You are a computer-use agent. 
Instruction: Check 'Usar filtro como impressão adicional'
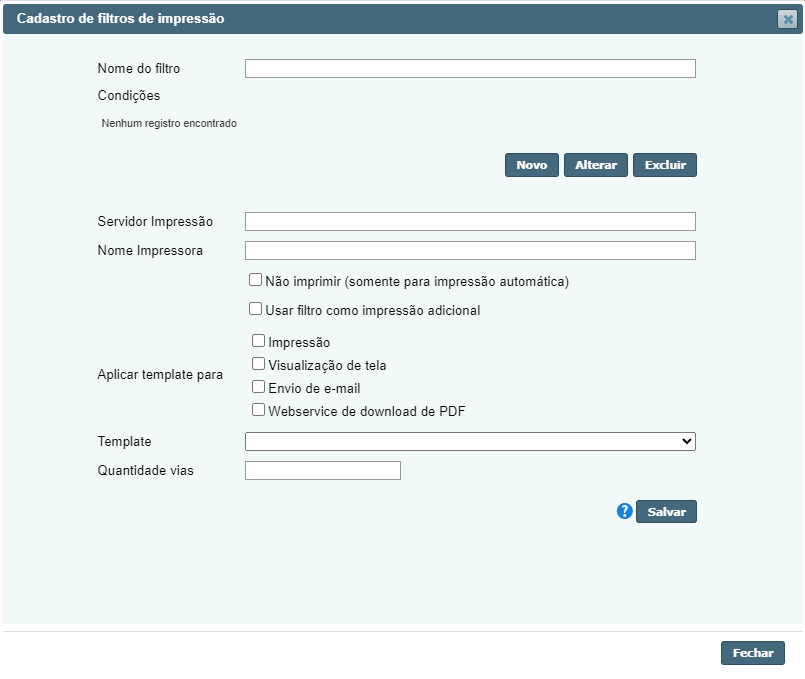coord(256,309)
